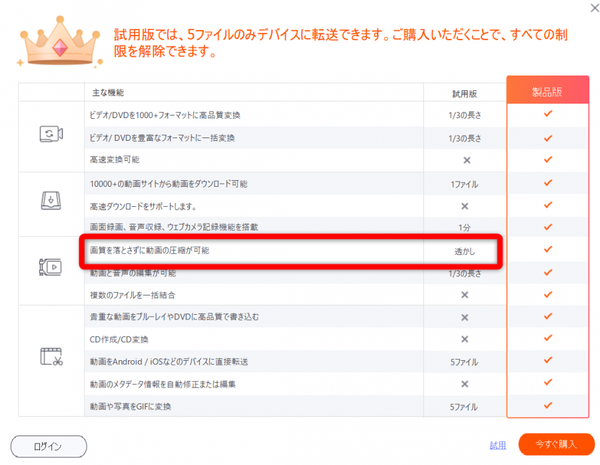Click row 貴重な動画をブルーレイやDVDに高品質で書き込む
The height and width of the screenshot is (465, 600).
pyautogui.click(x=174, y=317)
